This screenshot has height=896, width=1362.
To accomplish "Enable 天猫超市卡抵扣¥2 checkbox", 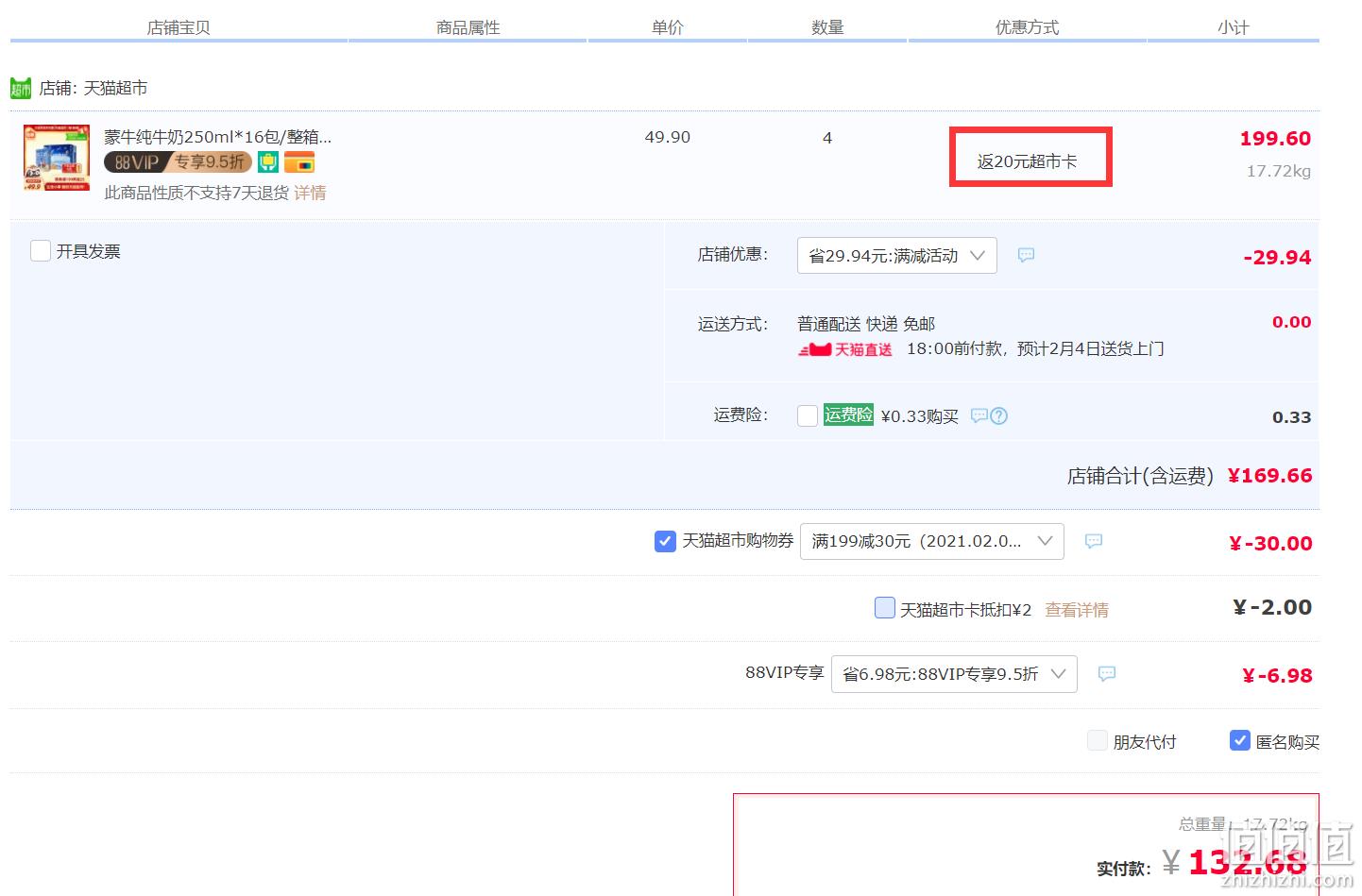I will (885, 607).
